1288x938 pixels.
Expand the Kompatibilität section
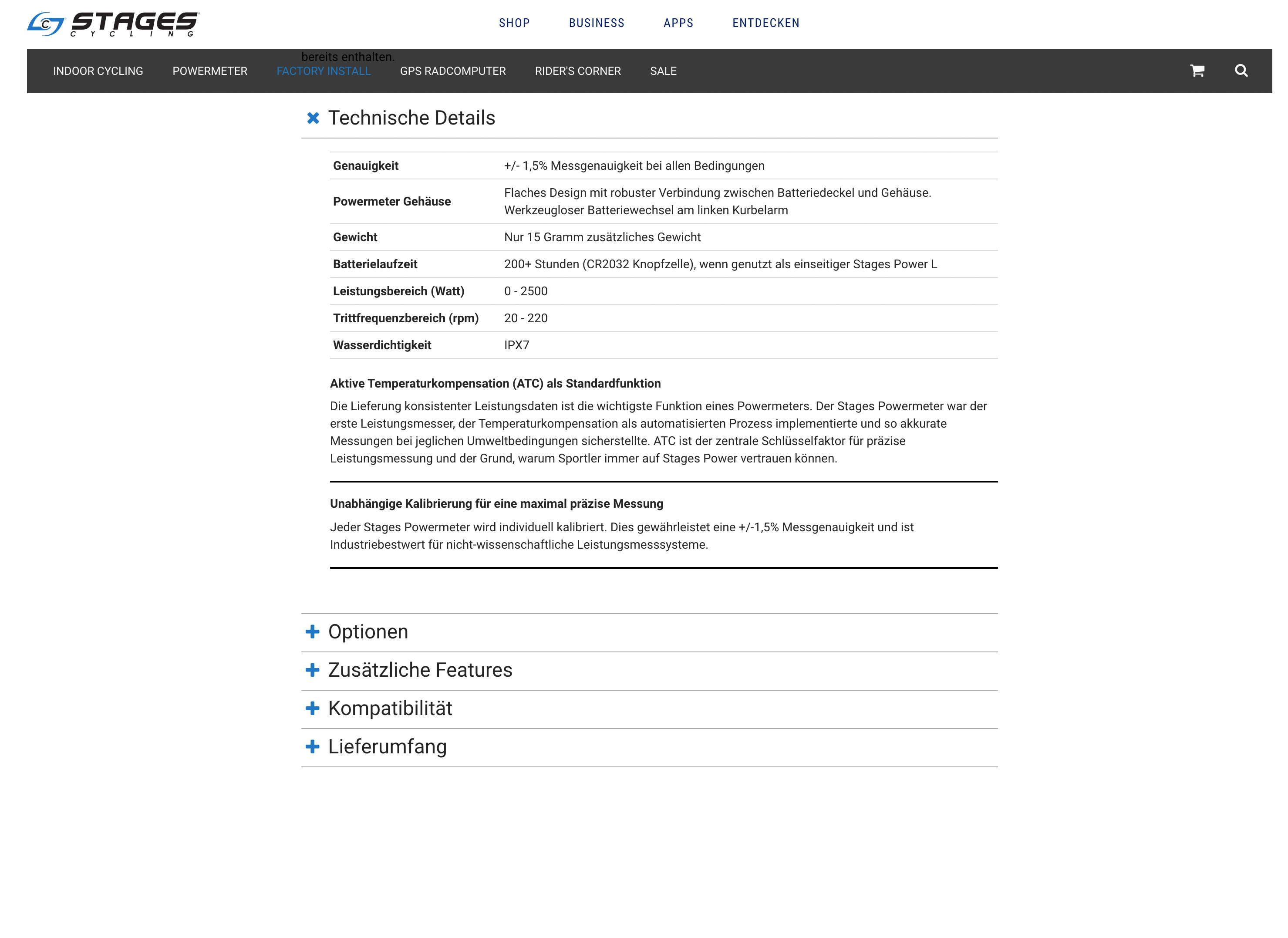(390, 708)
